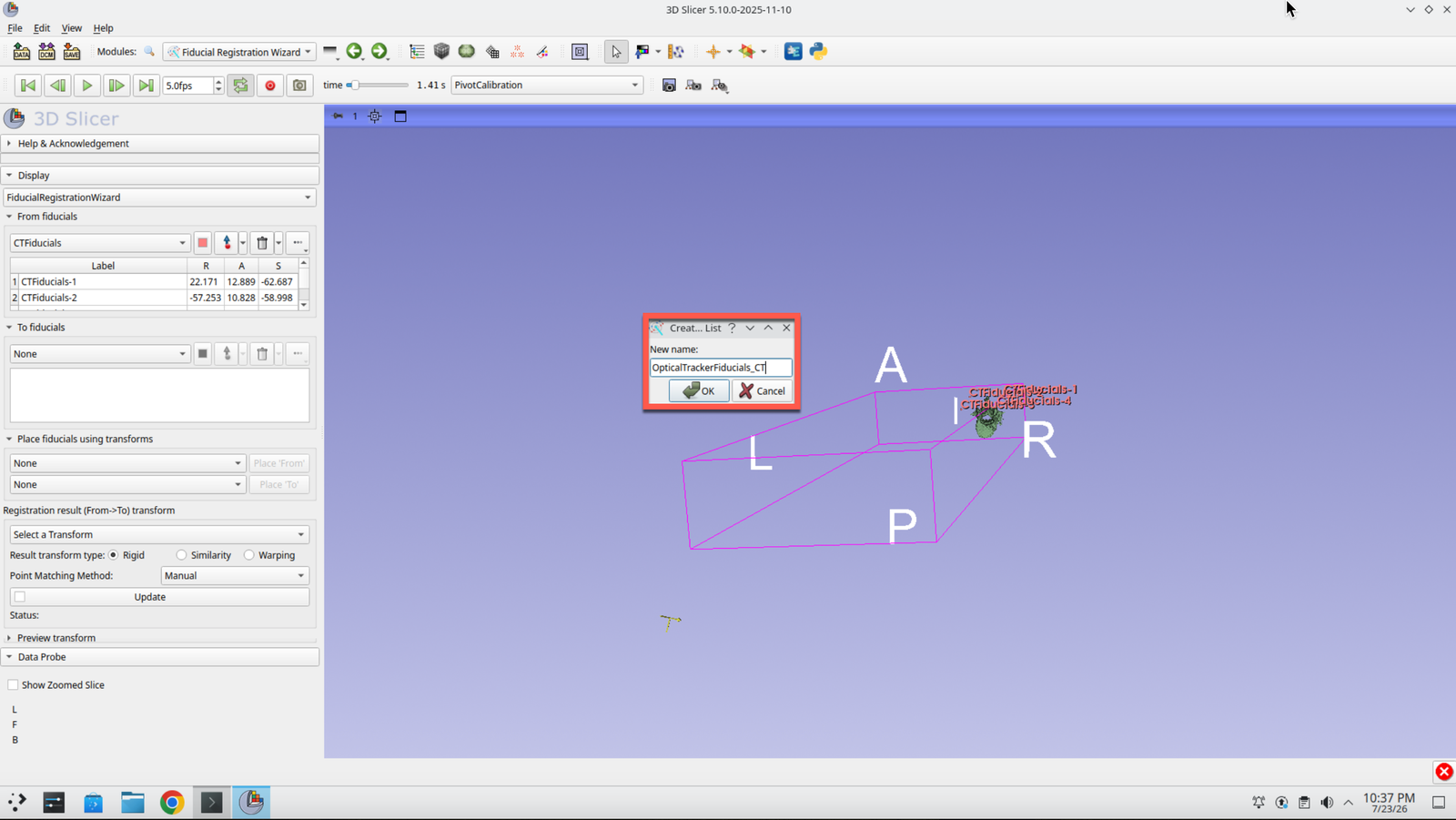Open the FiducialRegistrationWizard parameter dropdown

point(159,197)
